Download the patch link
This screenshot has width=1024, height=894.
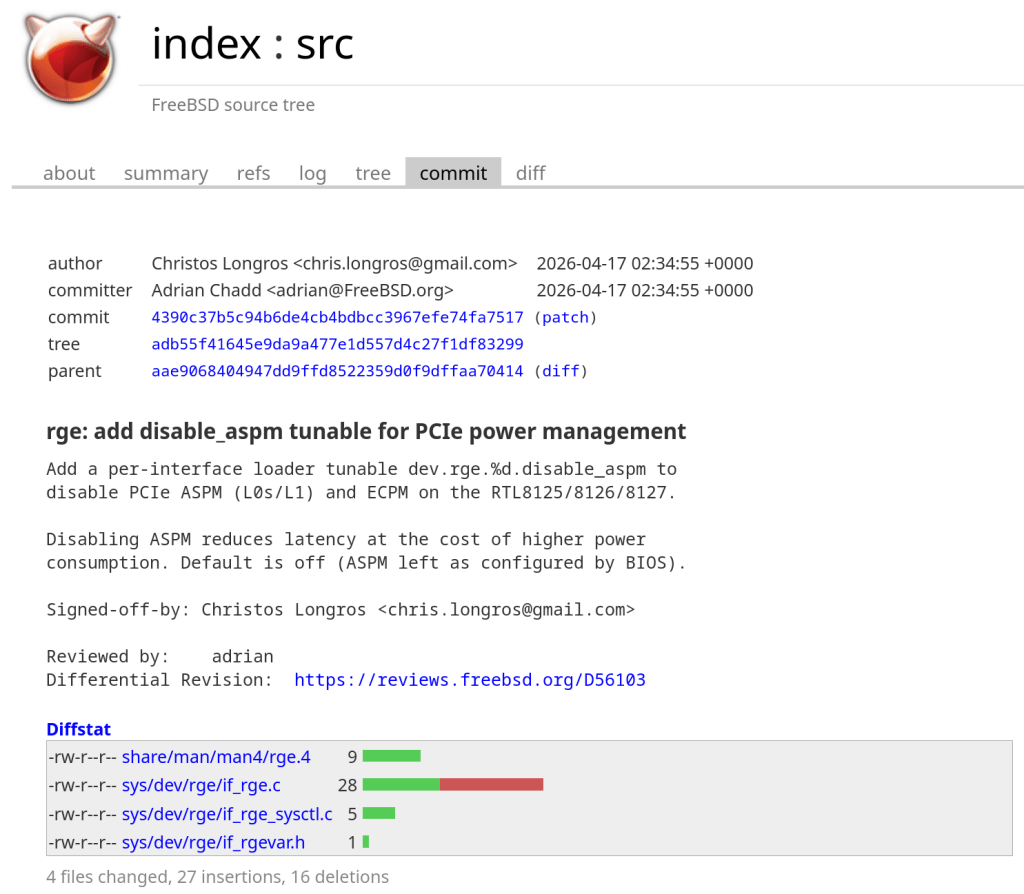click(565, 317)
